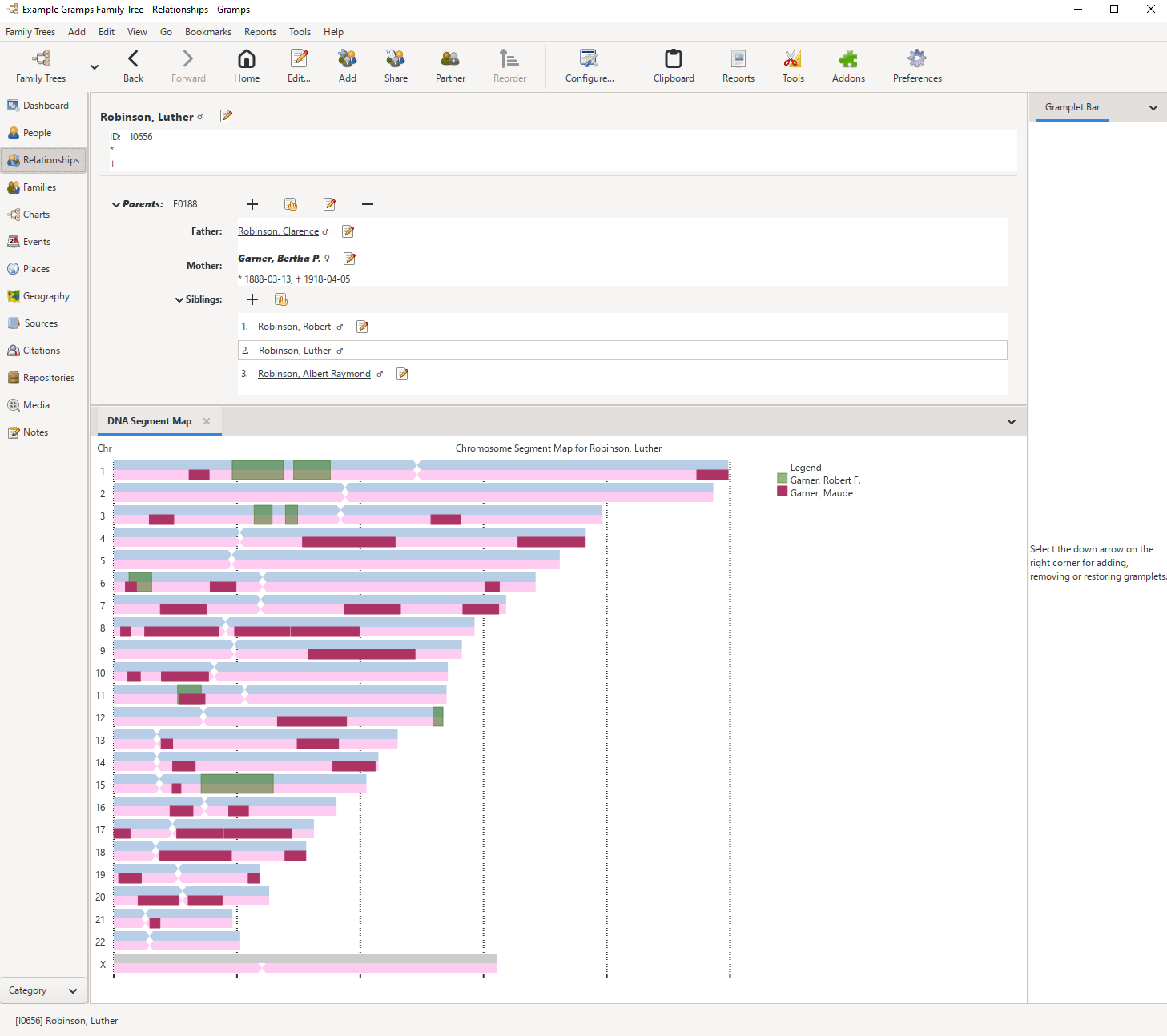Click the Edit... toolbar icon
This screenshot has width=1167, height=1036.
(x=299, y=66)
